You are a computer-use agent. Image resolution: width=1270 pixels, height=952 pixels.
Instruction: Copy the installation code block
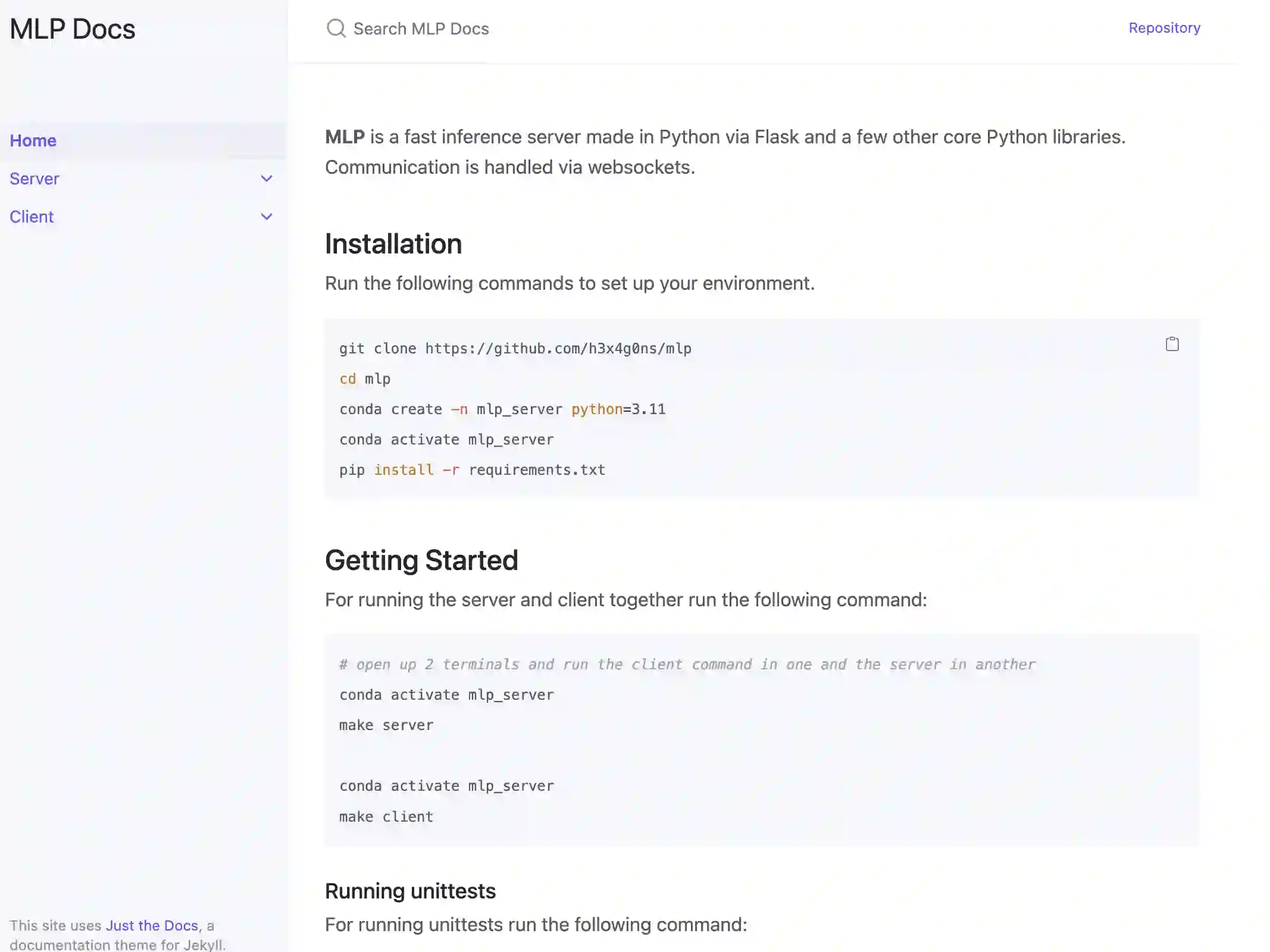coord(1172,344)
